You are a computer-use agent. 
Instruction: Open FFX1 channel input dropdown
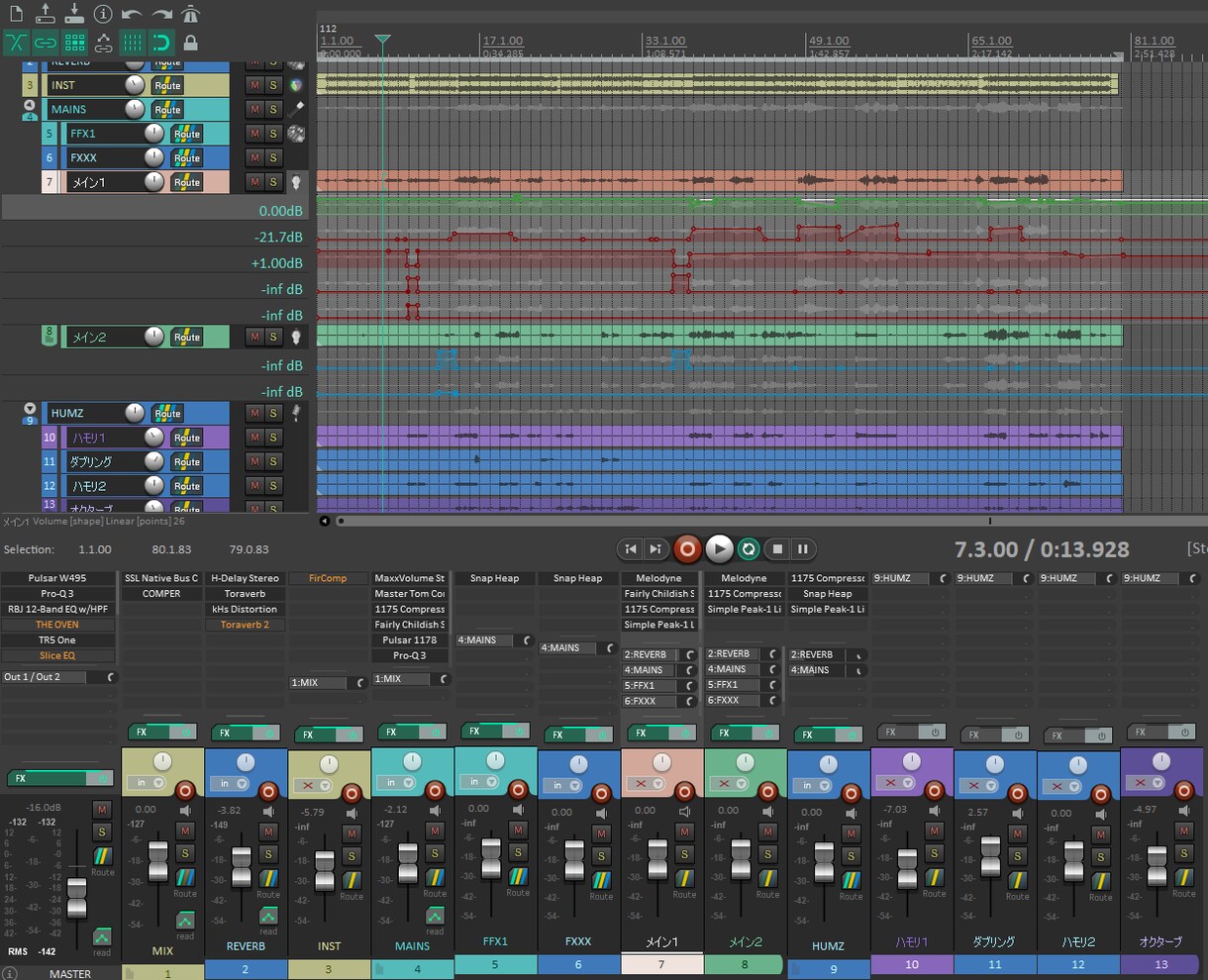coord(481,781)
